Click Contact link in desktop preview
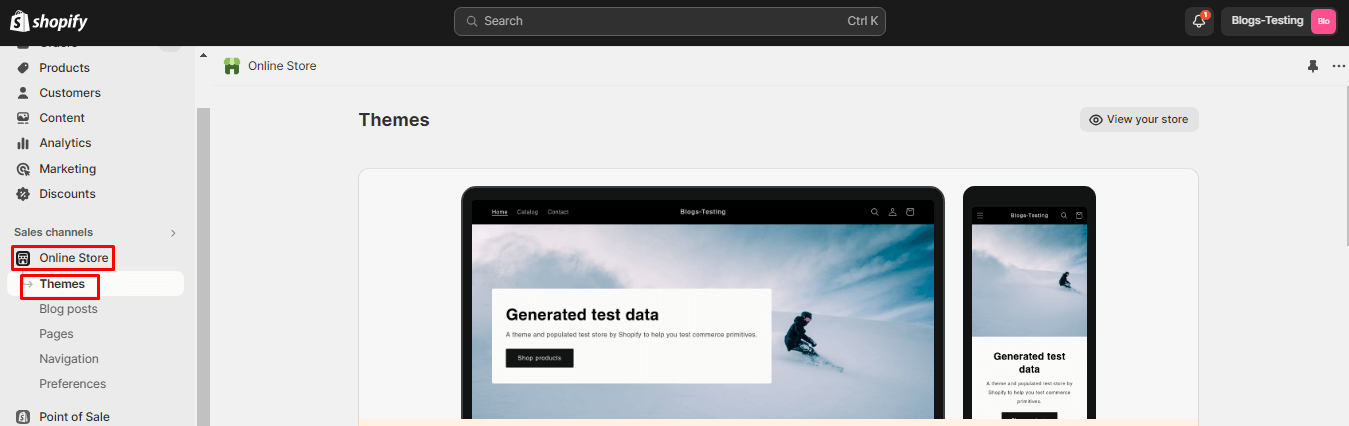 click(x=558, y=212)
